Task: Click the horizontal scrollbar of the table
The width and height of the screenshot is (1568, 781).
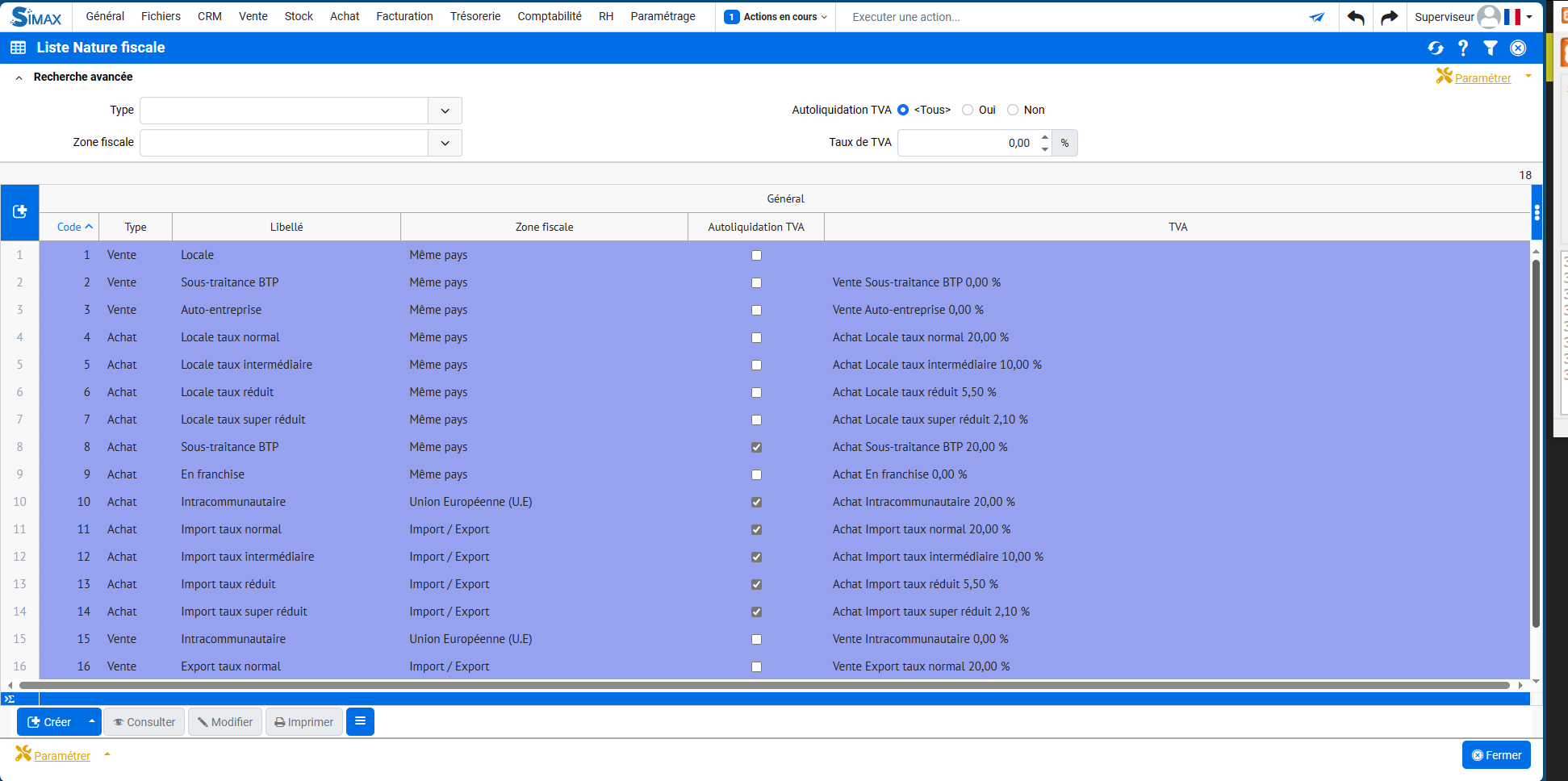Action: (x=764, y=685)
